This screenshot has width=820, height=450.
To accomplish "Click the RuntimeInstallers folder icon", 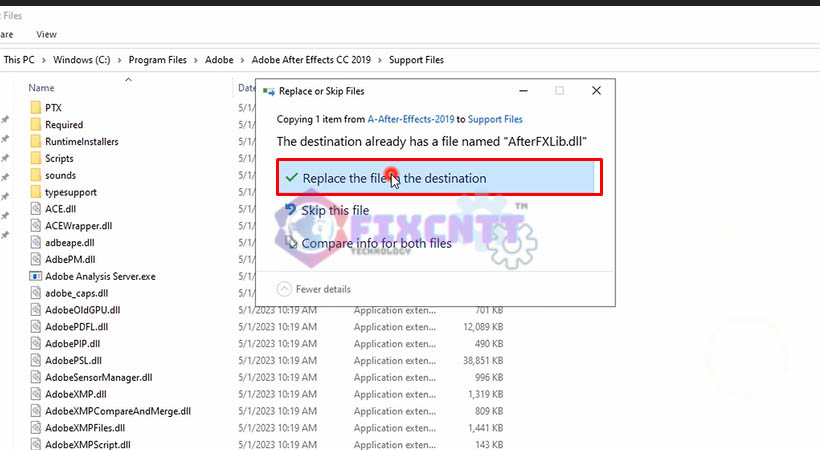I will pos(36,141).
